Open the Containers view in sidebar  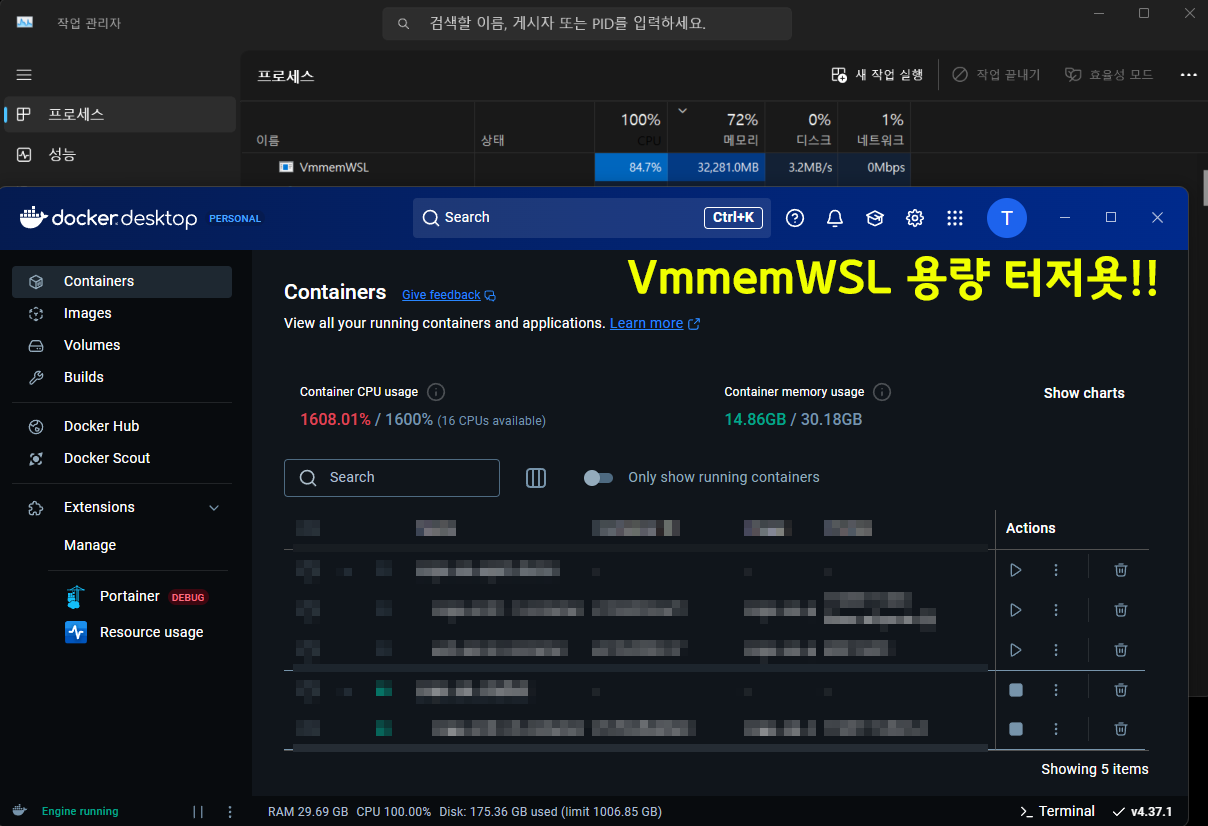point(122,282)
